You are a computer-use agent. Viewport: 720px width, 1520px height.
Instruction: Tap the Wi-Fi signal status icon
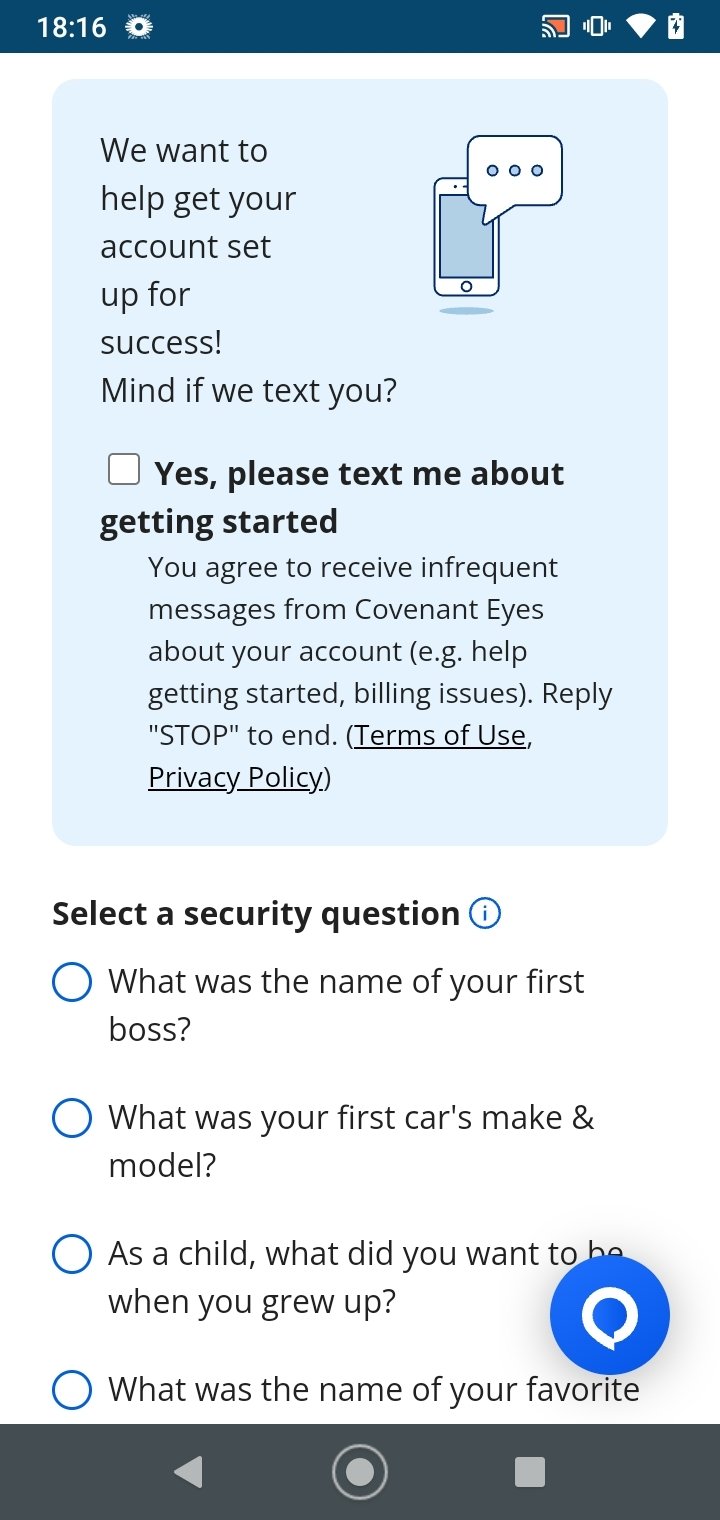click(640, 27)
